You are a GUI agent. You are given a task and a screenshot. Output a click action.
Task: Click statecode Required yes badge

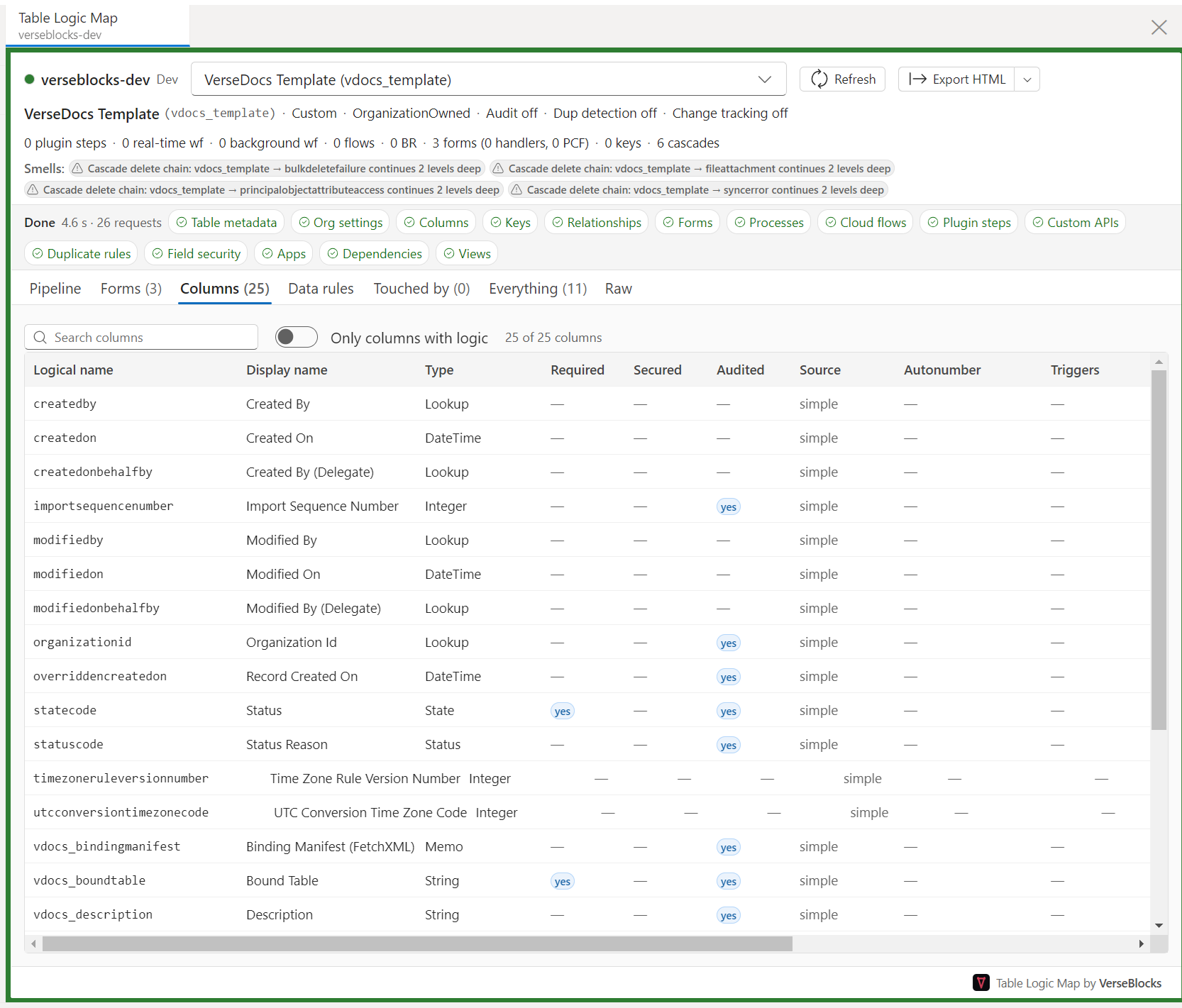563,711
